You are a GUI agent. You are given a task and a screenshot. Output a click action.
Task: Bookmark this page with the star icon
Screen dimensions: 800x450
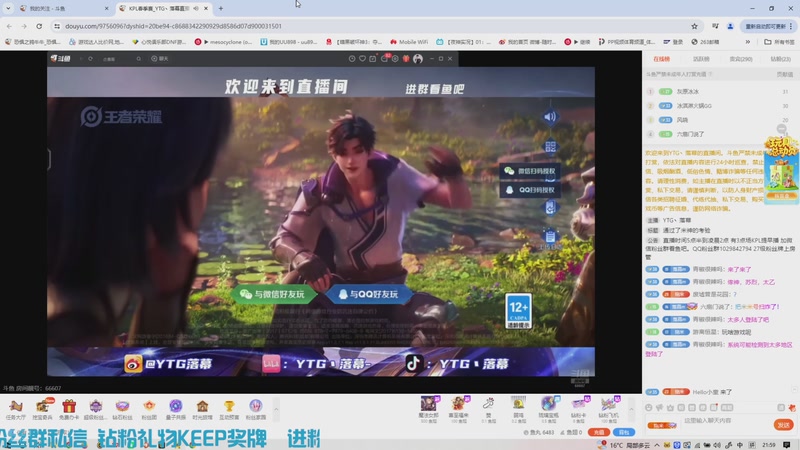pos(694,26)
